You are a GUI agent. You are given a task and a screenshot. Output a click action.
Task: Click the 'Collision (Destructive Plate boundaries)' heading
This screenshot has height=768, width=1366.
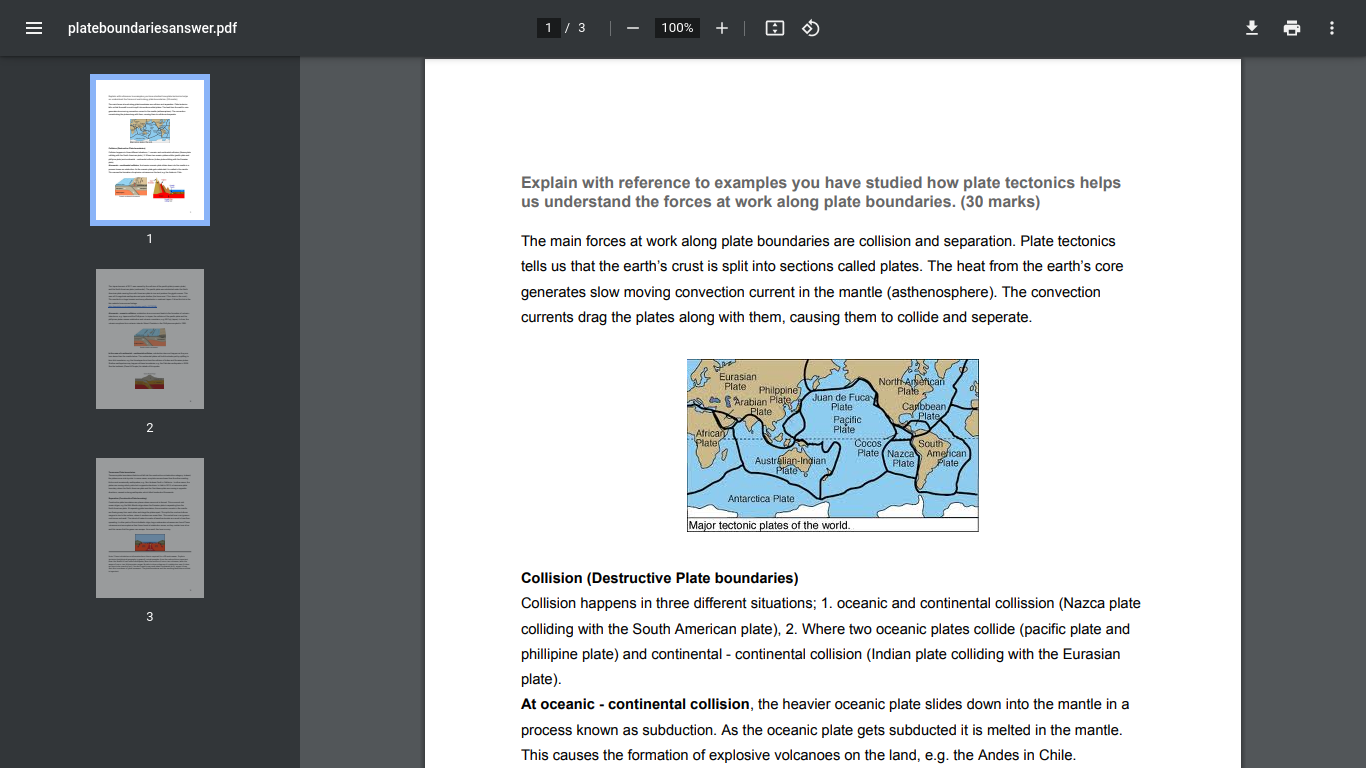click(660, 578)
